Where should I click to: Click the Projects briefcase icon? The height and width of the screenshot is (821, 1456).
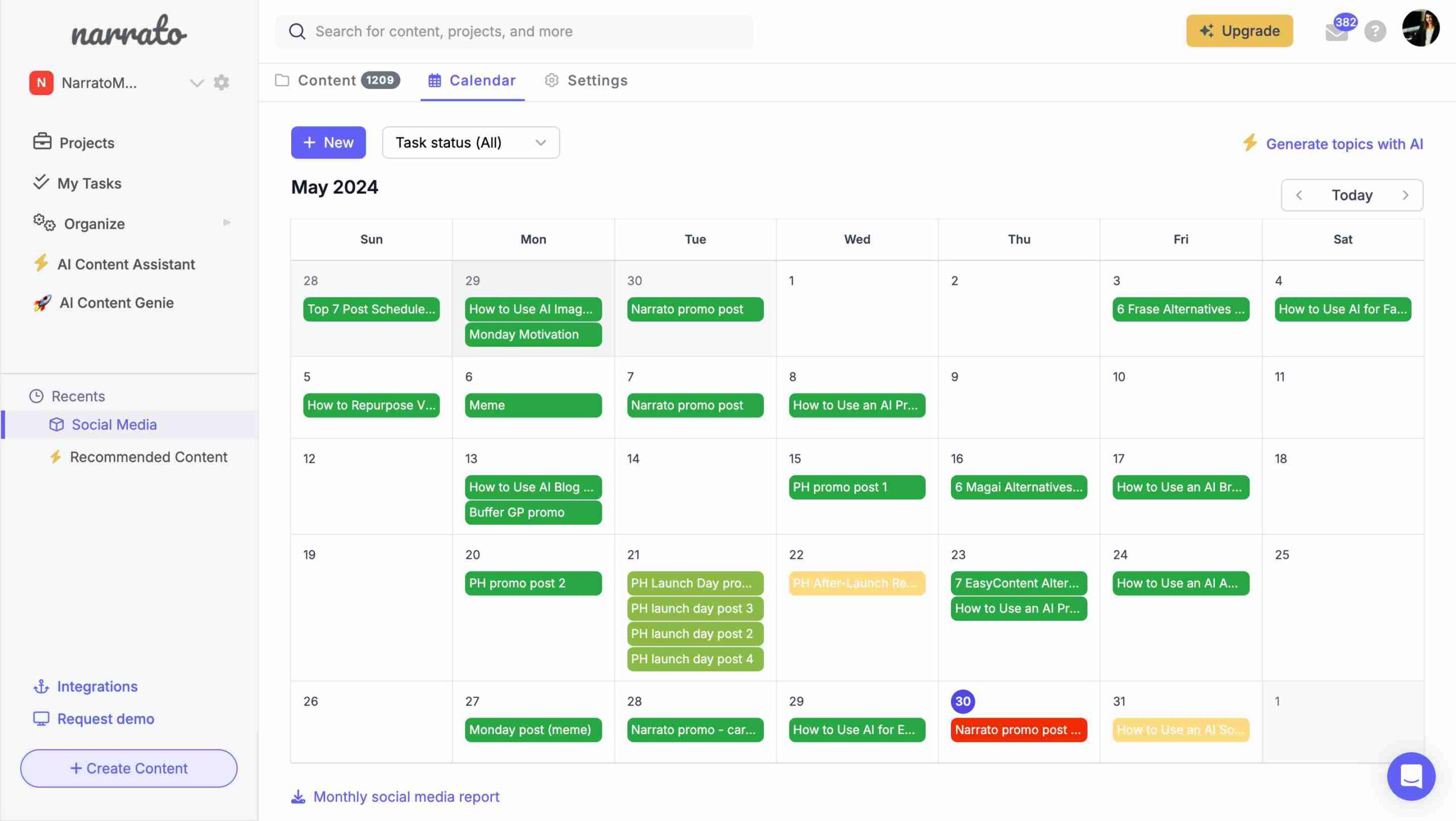40,142
